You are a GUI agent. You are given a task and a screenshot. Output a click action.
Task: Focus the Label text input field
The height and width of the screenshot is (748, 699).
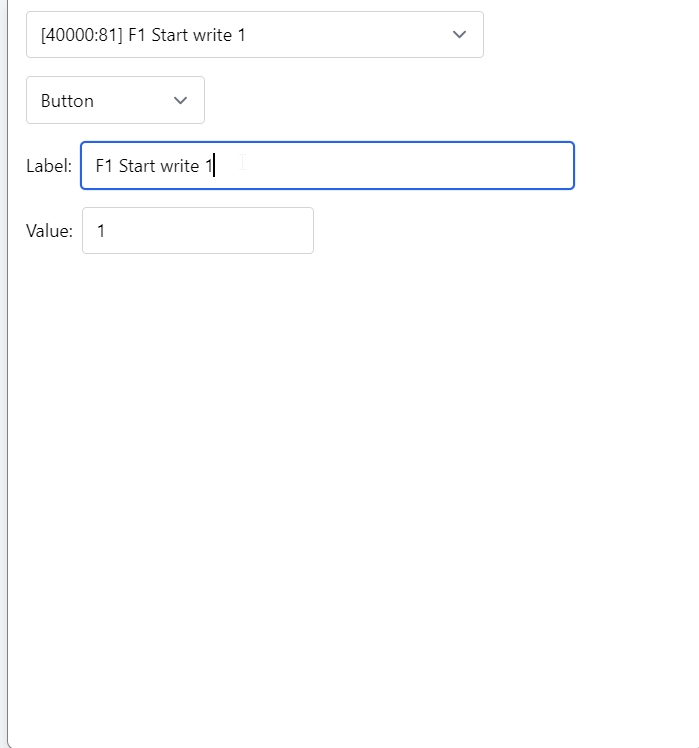click(x=327, y=166)
